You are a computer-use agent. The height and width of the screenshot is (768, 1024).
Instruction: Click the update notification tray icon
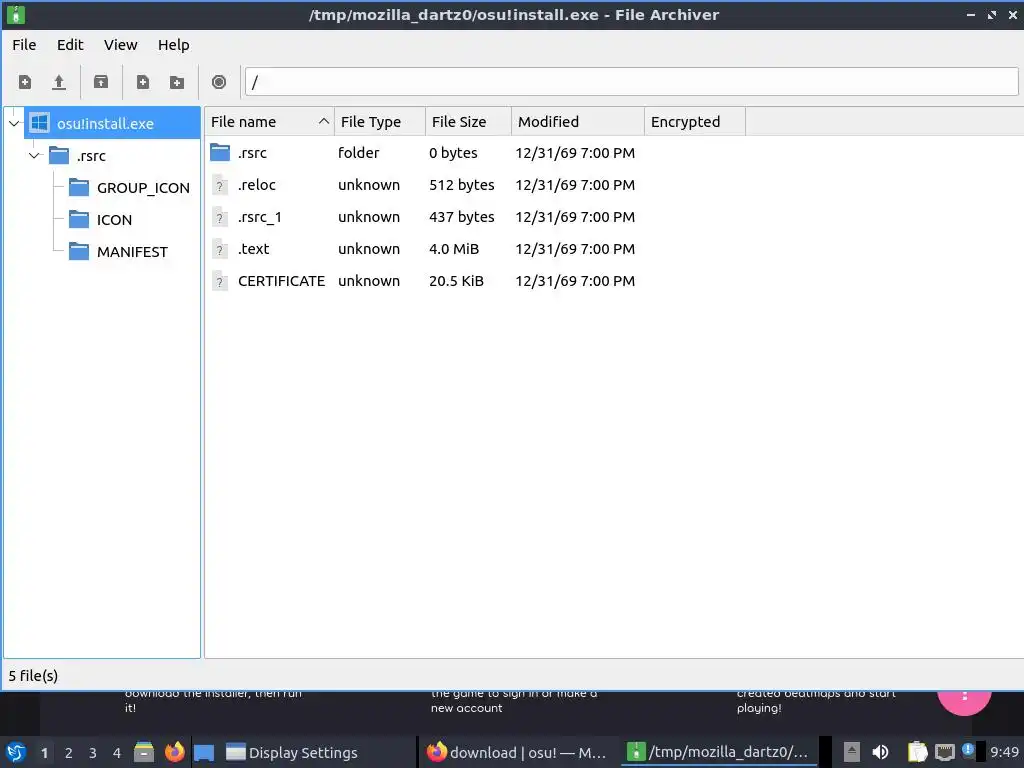[x=968, y=750]
